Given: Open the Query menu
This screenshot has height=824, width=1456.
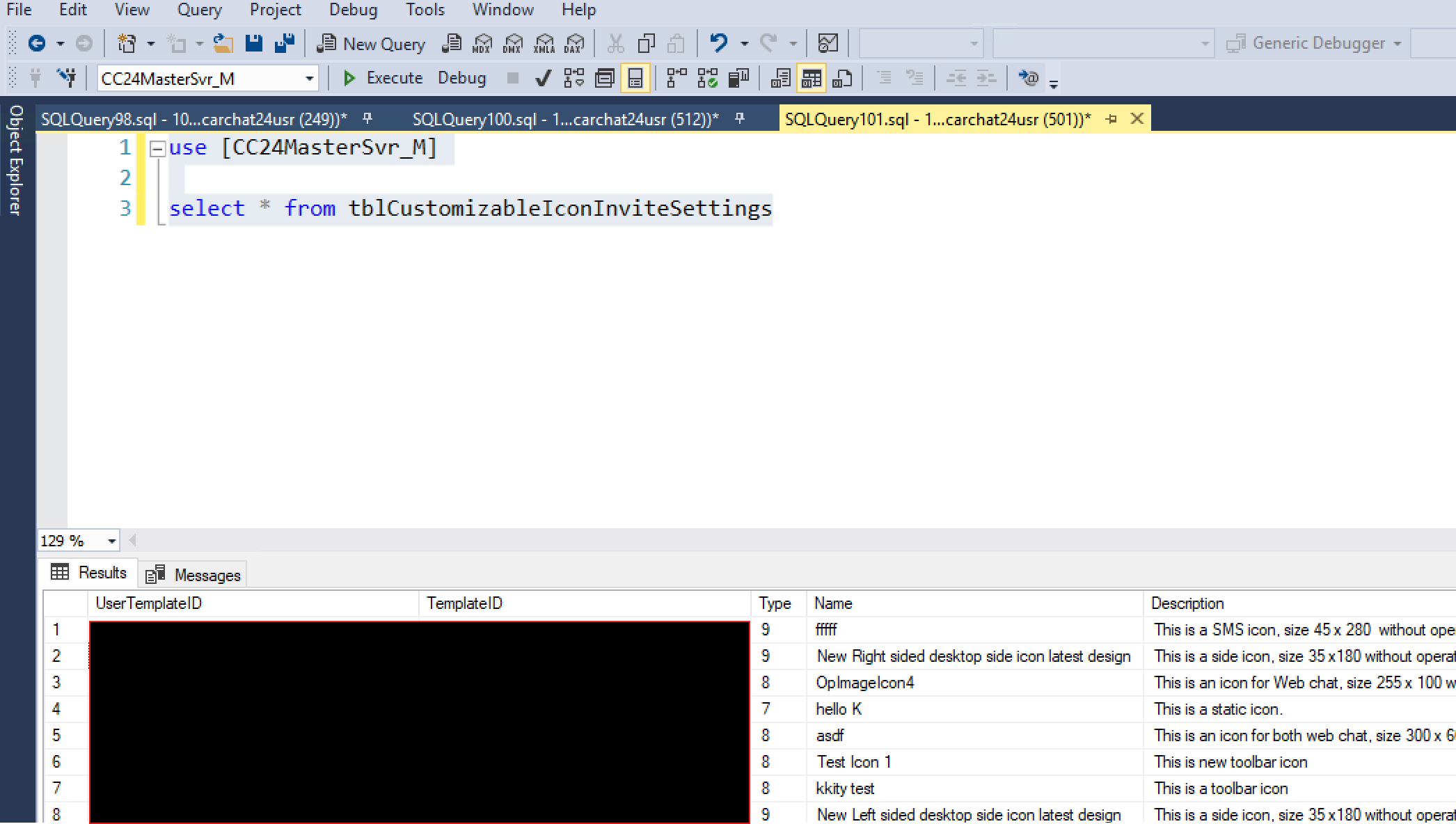Looking at the screenshot, I should (199, 10).
